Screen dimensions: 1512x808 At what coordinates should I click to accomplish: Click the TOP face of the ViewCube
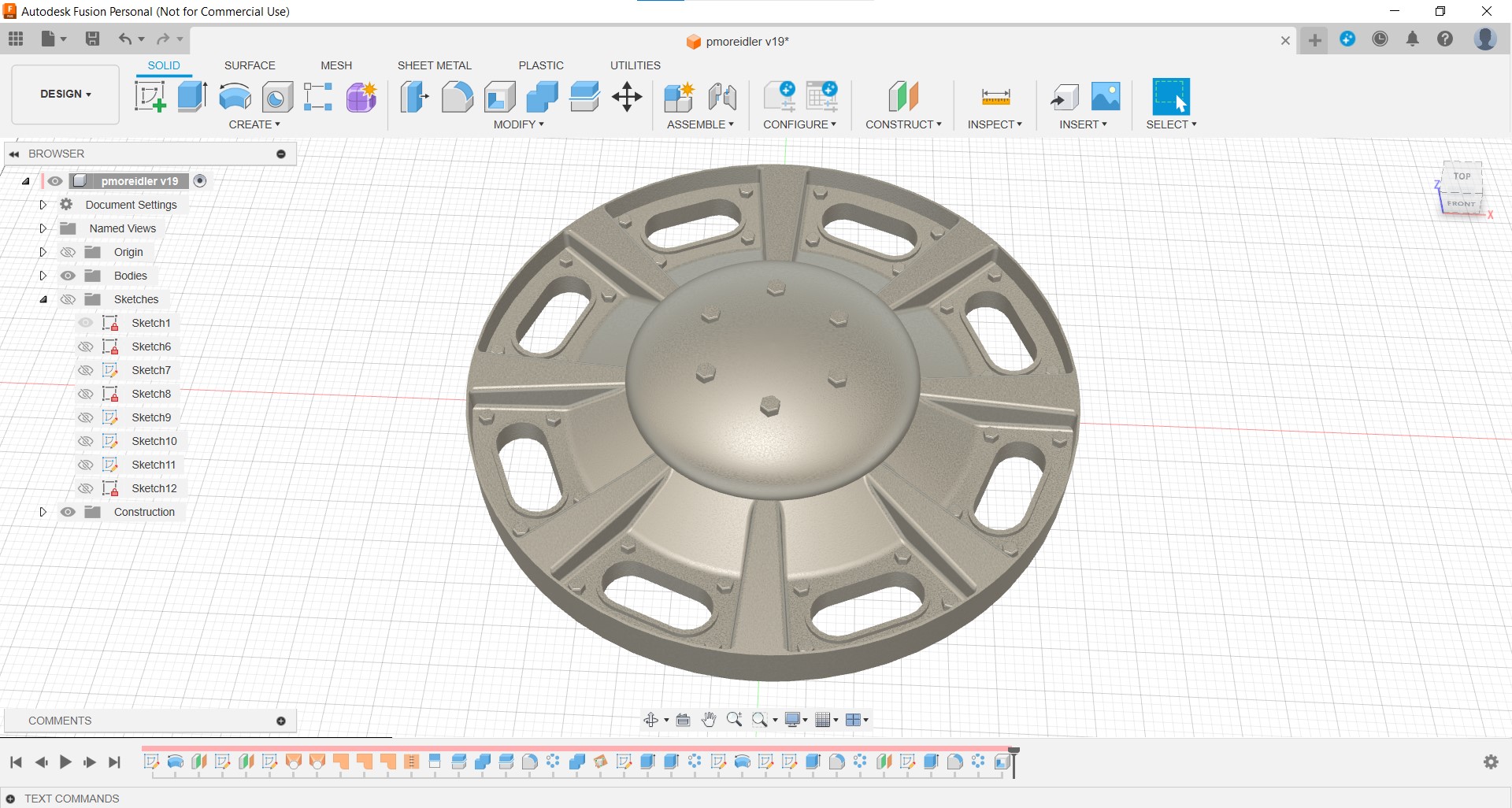point(1462,177)
